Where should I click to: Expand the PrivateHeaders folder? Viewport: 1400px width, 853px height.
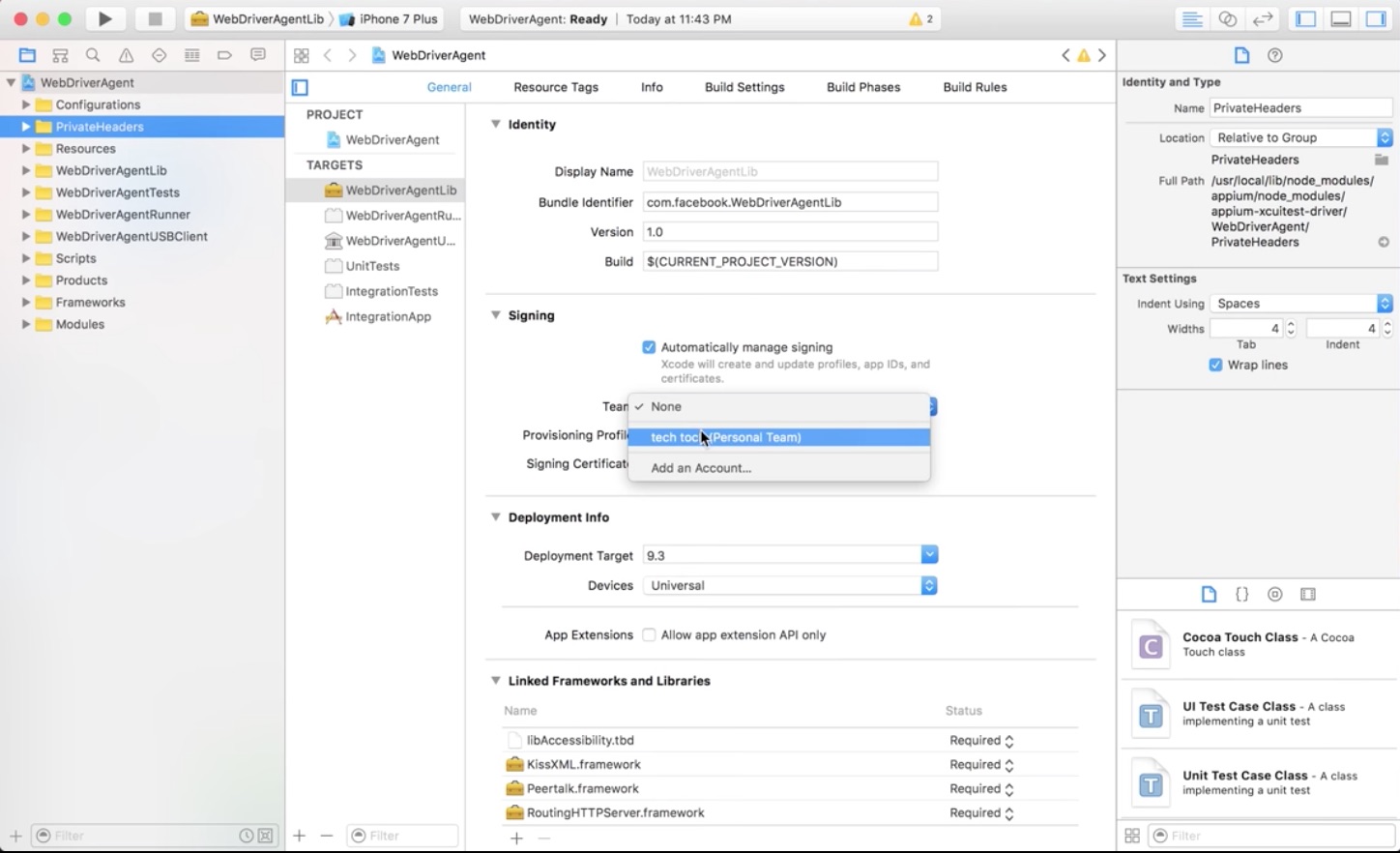26,127
